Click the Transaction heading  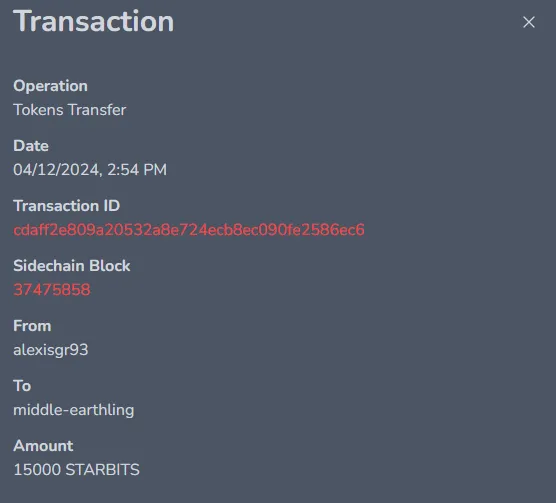(x=94, y=21)
